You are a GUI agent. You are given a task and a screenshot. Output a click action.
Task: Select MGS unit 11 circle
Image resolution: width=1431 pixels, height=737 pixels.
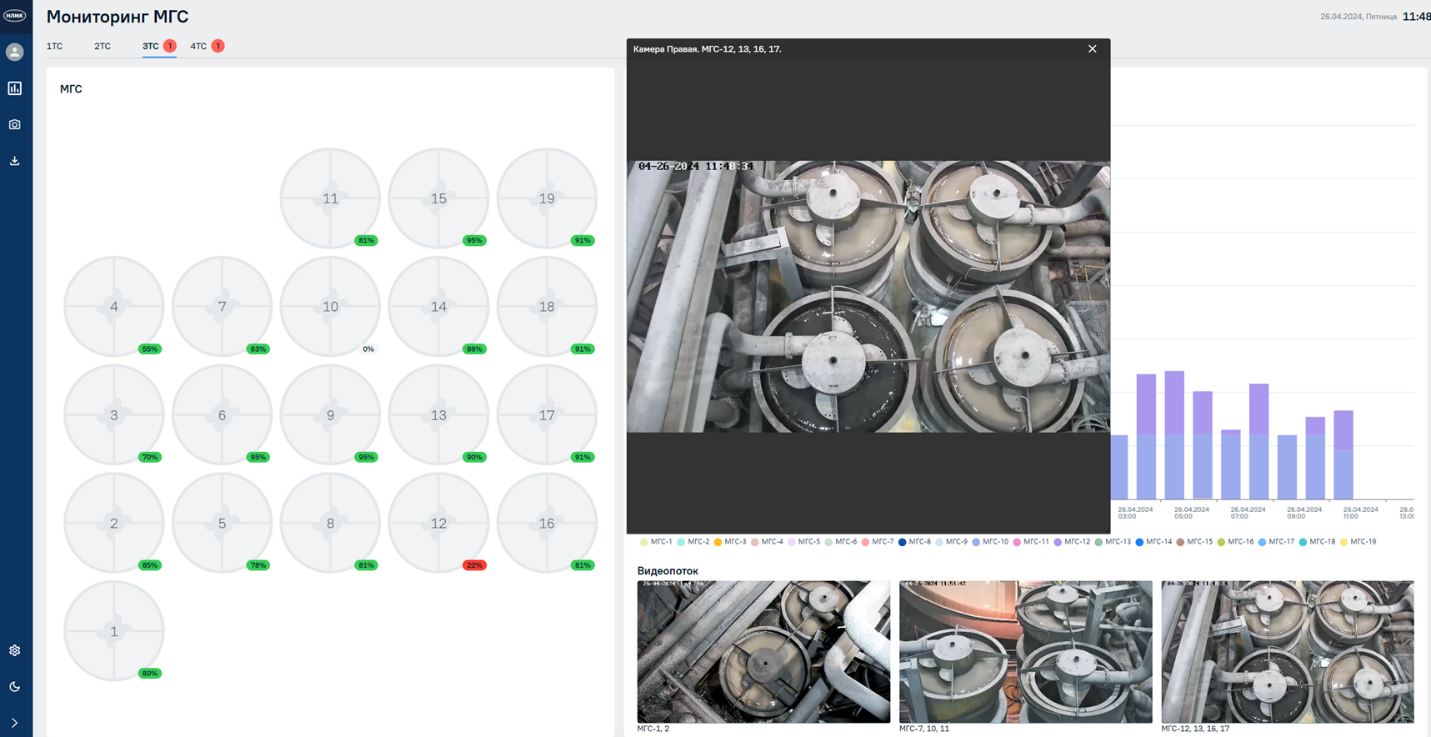coord(330,199)
